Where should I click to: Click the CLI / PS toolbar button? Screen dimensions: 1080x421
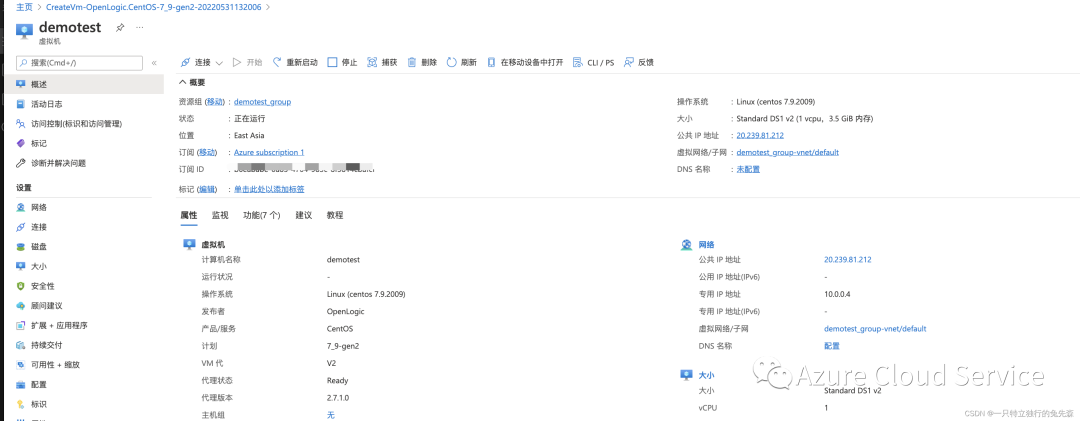[594, 62]
